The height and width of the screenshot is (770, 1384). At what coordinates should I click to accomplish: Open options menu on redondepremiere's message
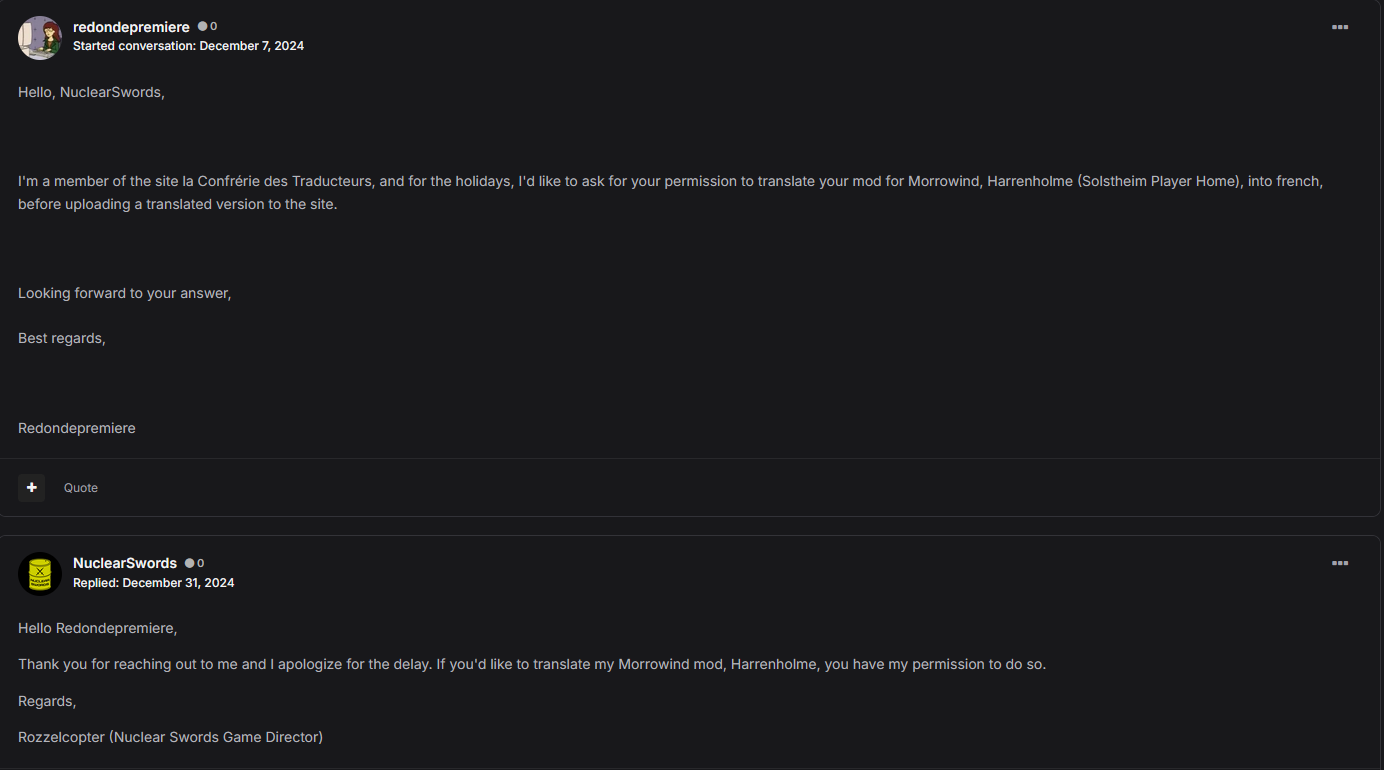tap(1340, 27)
